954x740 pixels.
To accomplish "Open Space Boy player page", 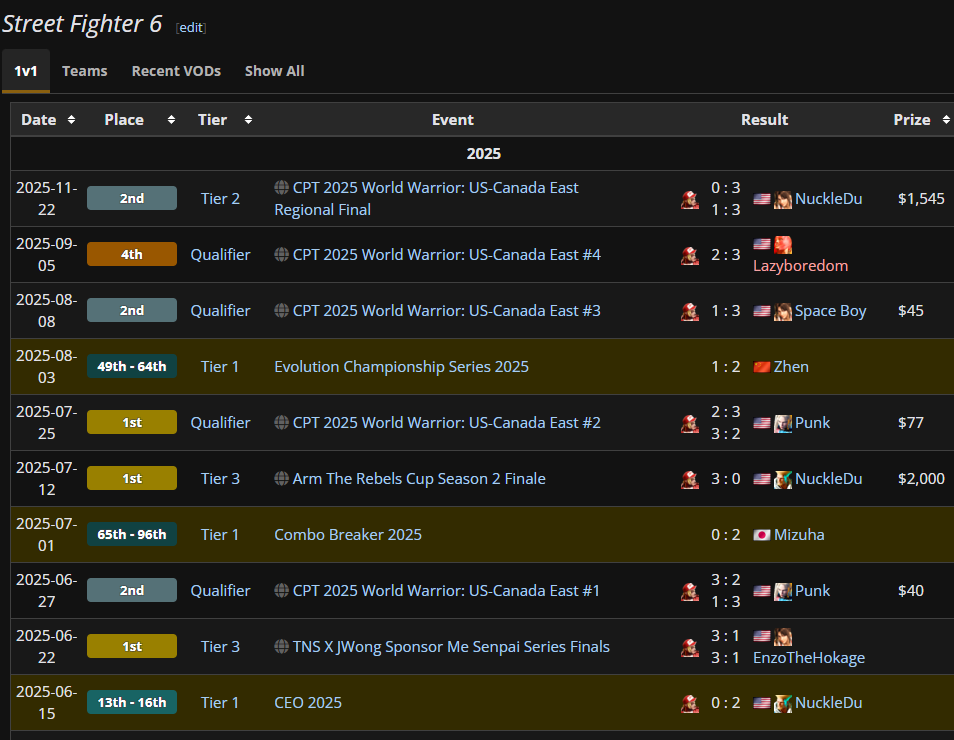I will 830,310.
